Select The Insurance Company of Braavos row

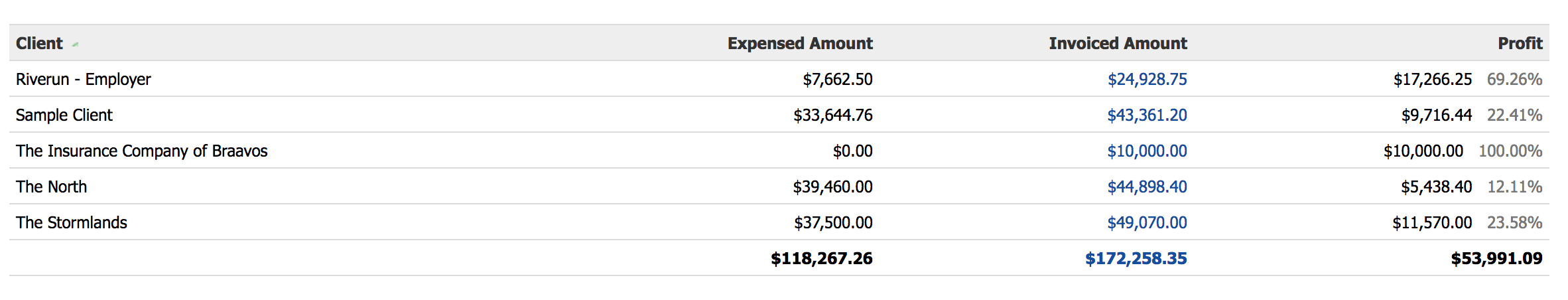[x=779, y=151]
